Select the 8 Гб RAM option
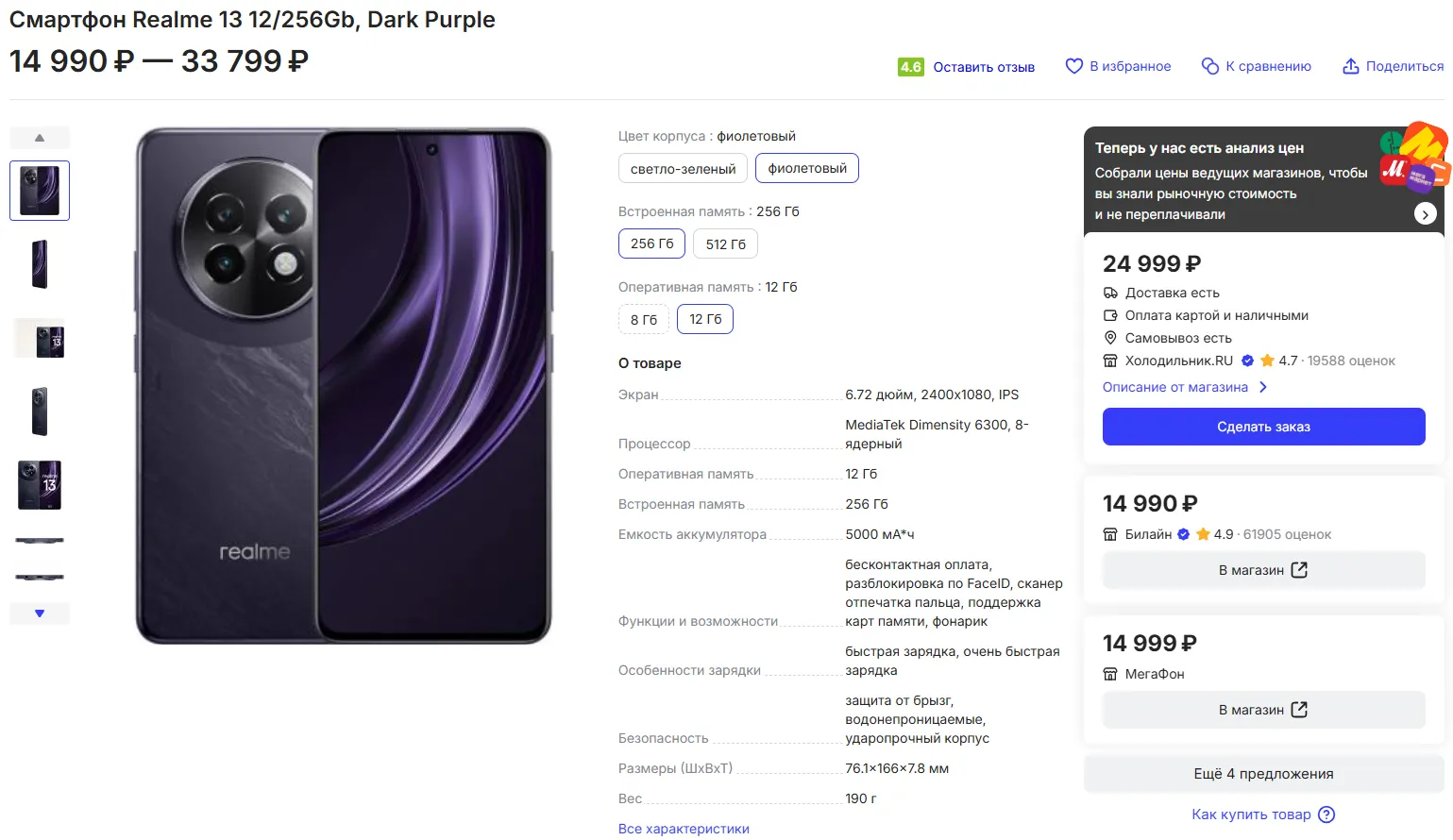 643,320
